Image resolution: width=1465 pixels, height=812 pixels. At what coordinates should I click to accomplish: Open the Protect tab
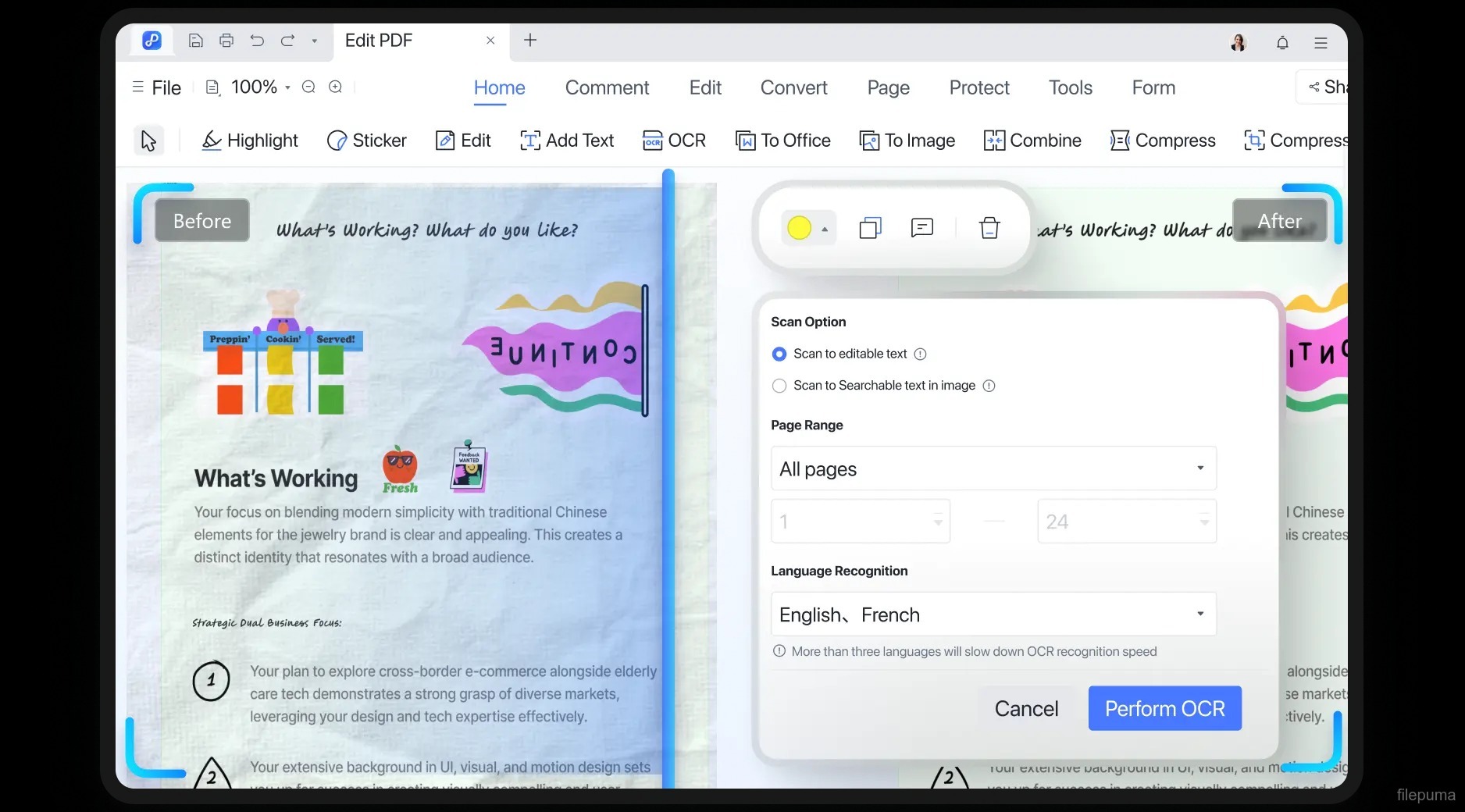(978, 87)
